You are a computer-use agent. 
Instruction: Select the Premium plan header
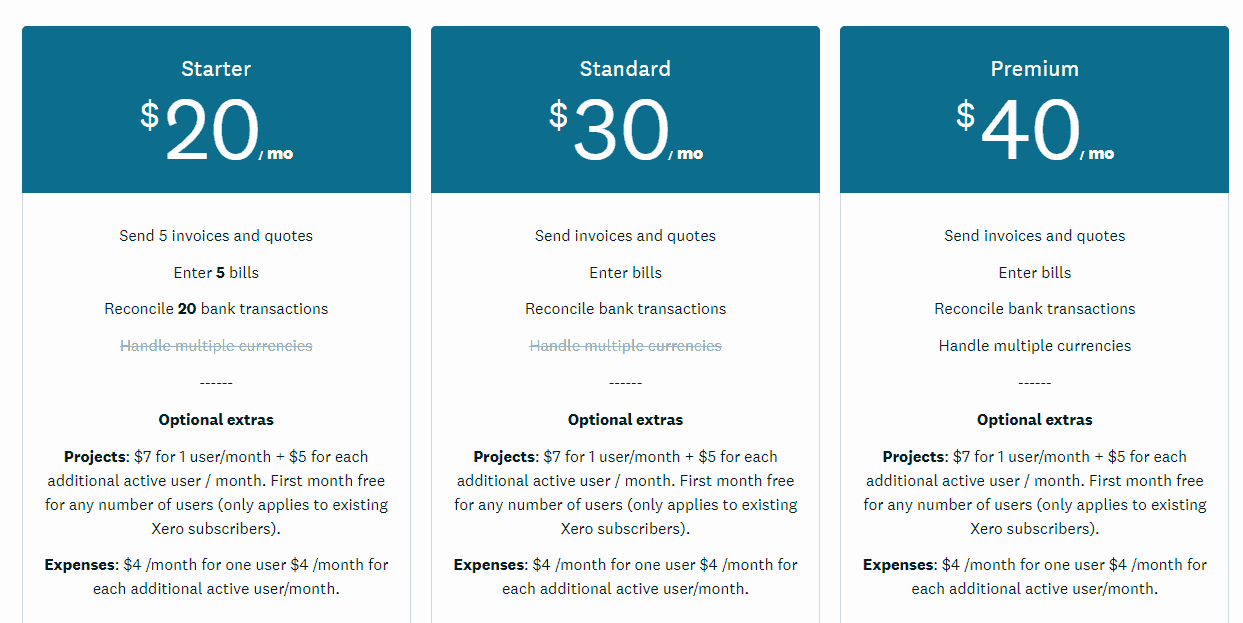point(1034,69)
